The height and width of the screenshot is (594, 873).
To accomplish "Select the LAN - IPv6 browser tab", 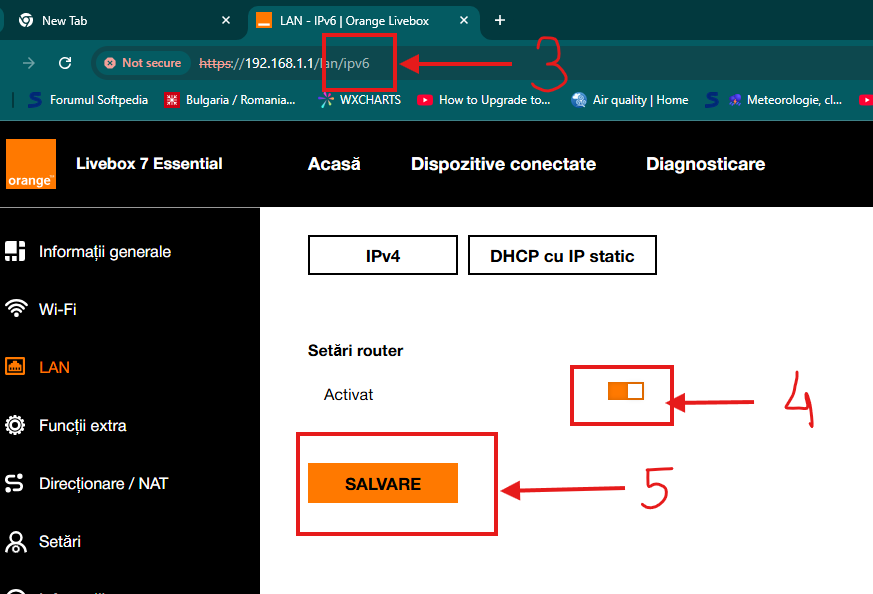I will [362, 21].
